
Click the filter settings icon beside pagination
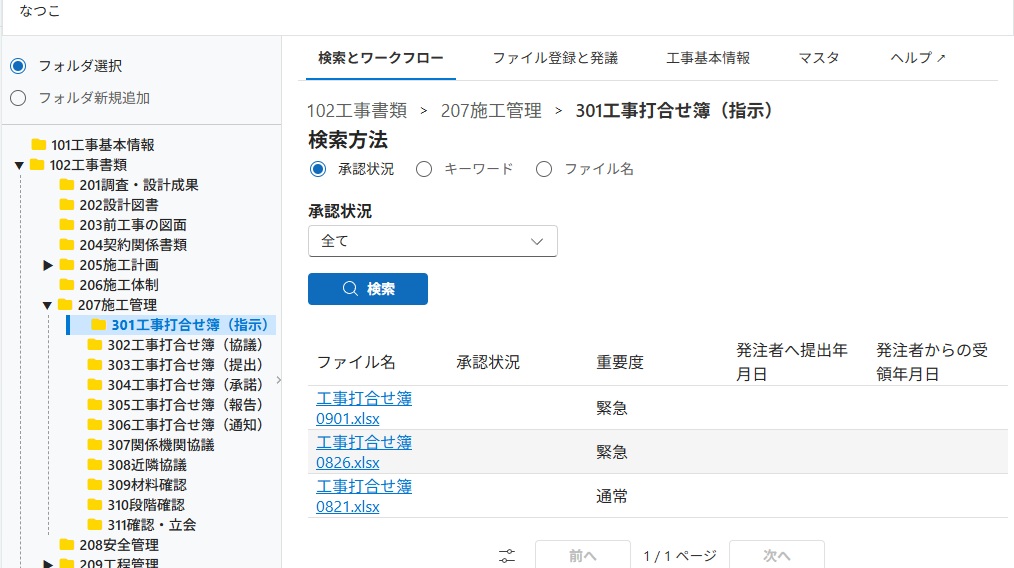pos(508,556)
